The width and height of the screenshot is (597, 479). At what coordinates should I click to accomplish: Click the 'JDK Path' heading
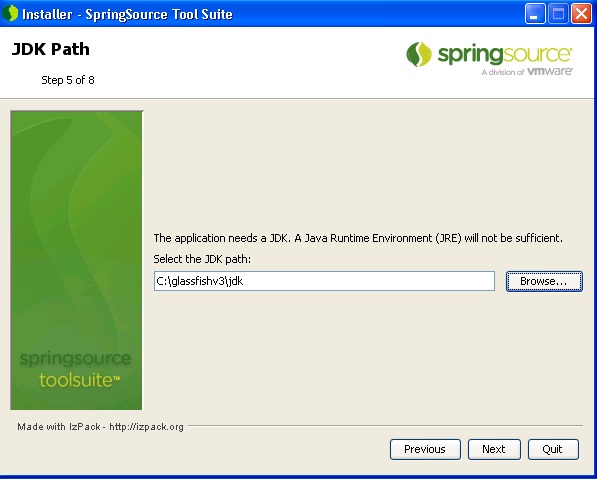pyautogui.click(x=51, y=49)
